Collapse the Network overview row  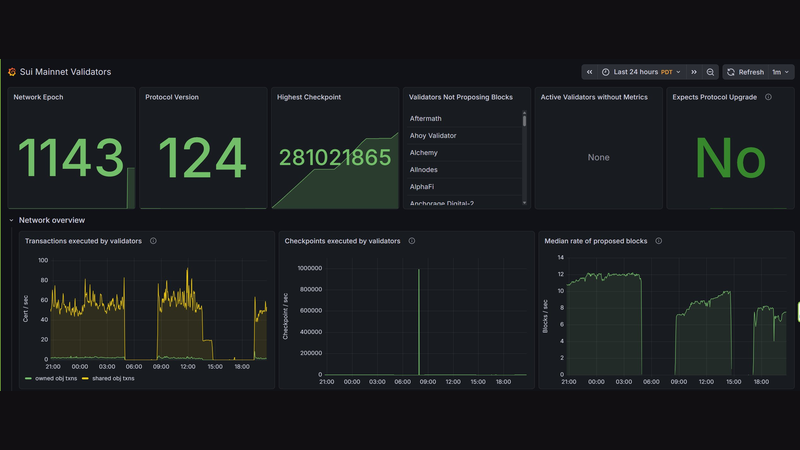pos(11,220)
